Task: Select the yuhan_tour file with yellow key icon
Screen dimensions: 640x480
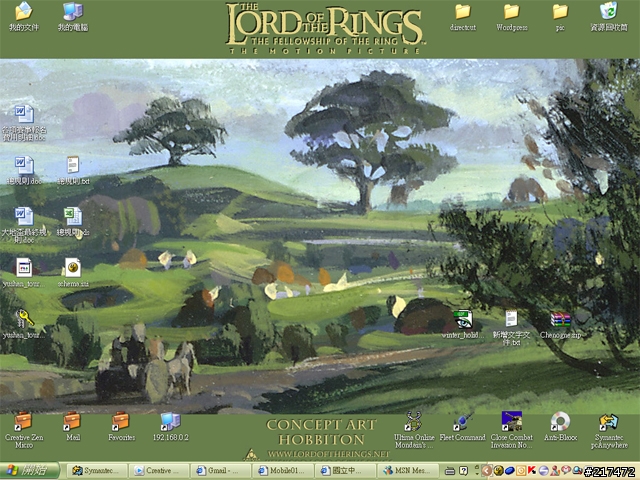Action: click(x=24, y=324)
